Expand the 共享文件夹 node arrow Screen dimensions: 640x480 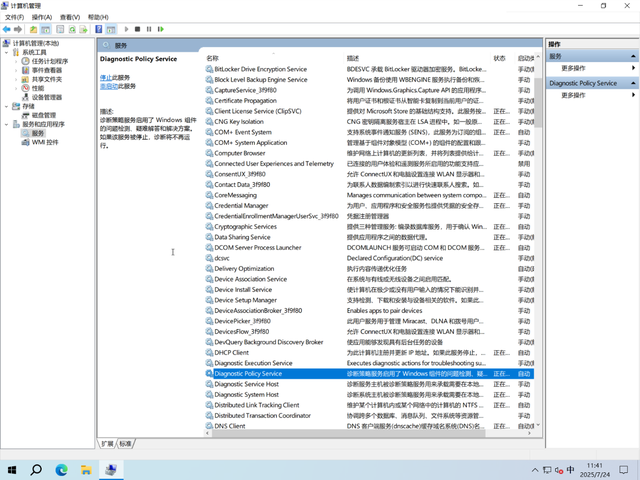pyautogui.click(x=16, y=79)
